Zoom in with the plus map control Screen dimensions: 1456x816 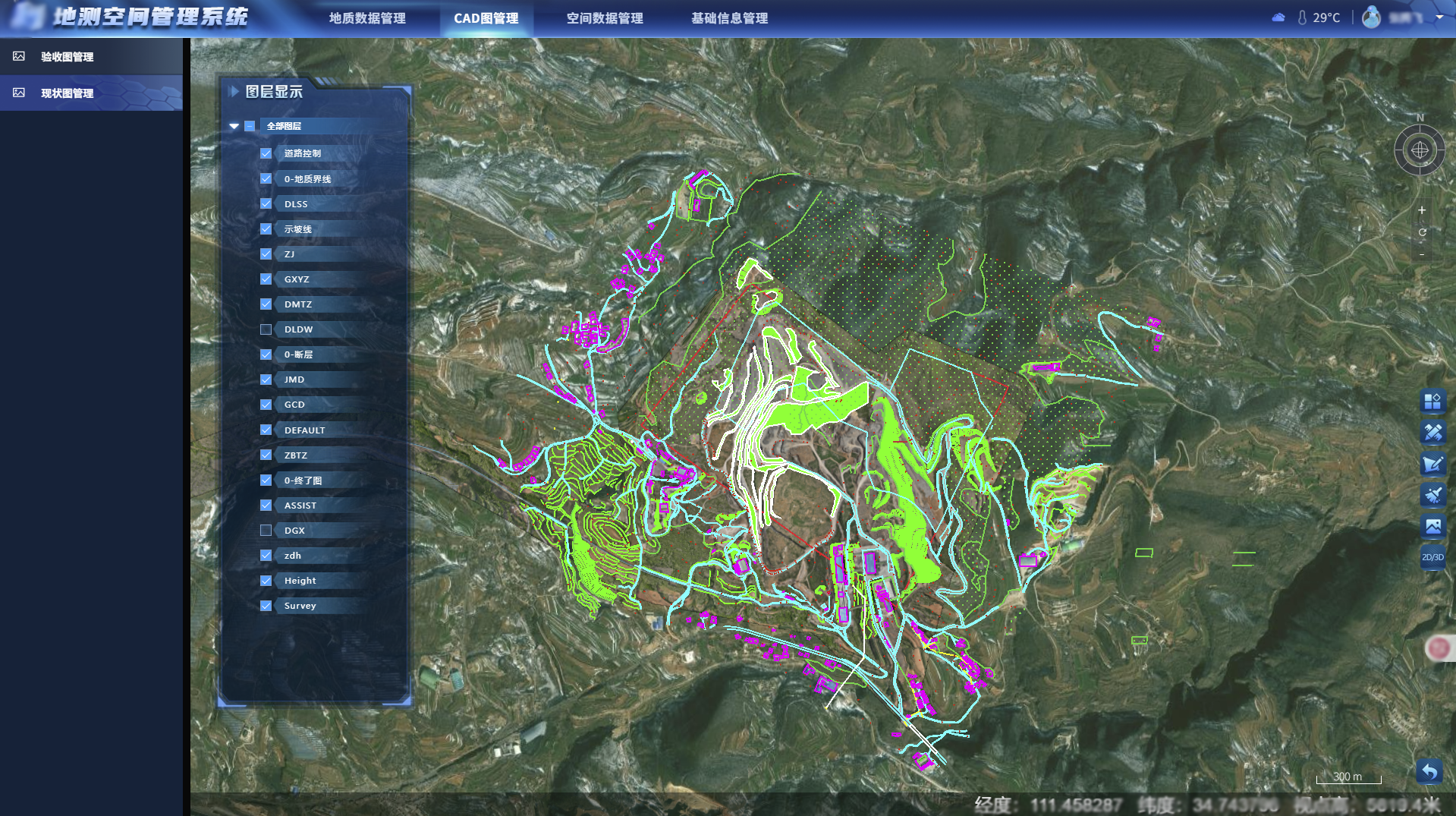[x=1422, y=210]
